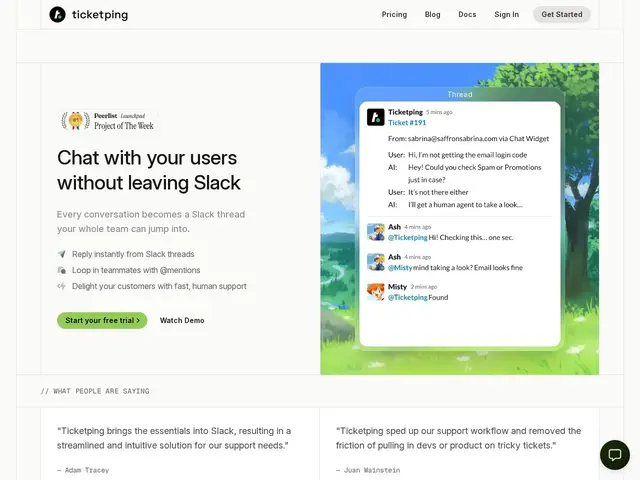Viewport: 640px width, 480px height.
Task: Click the name Adam Tracey
Action: coord(87,470)
